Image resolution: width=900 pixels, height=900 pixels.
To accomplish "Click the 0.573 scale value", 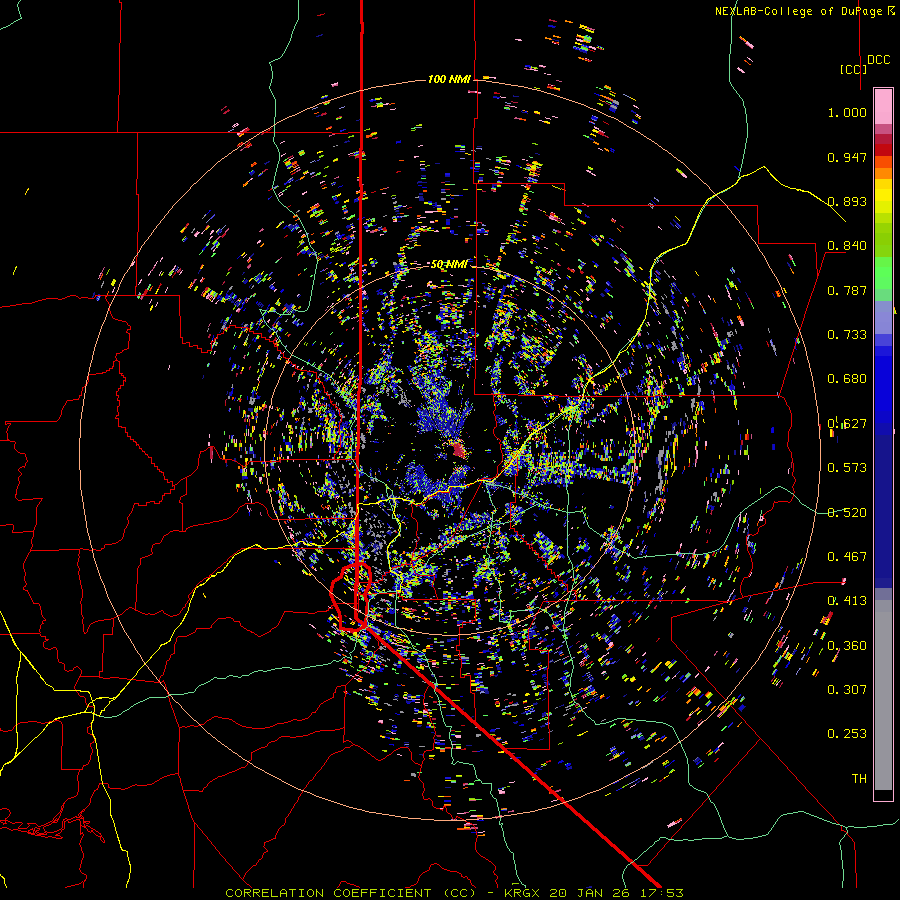I will click(x=847, y=468).
